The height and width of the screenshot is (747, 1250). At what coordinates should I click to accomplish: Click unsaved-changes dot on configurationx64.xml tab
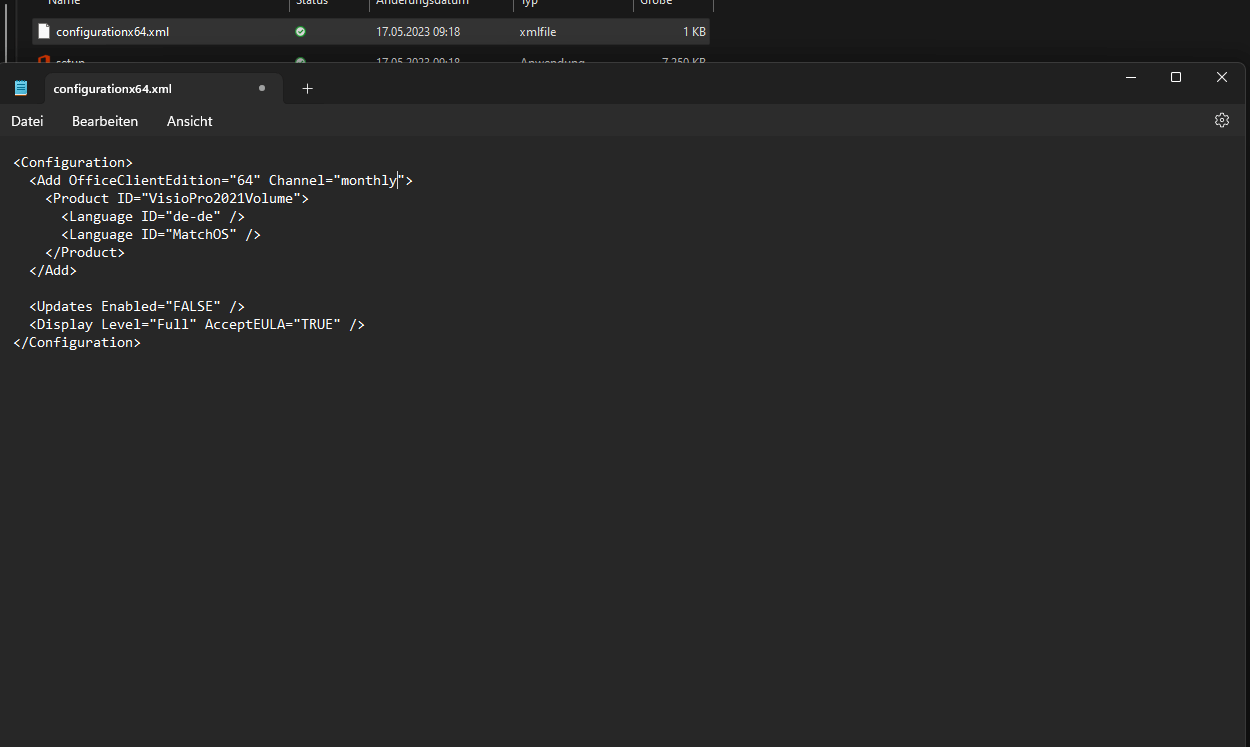point(262,88)
